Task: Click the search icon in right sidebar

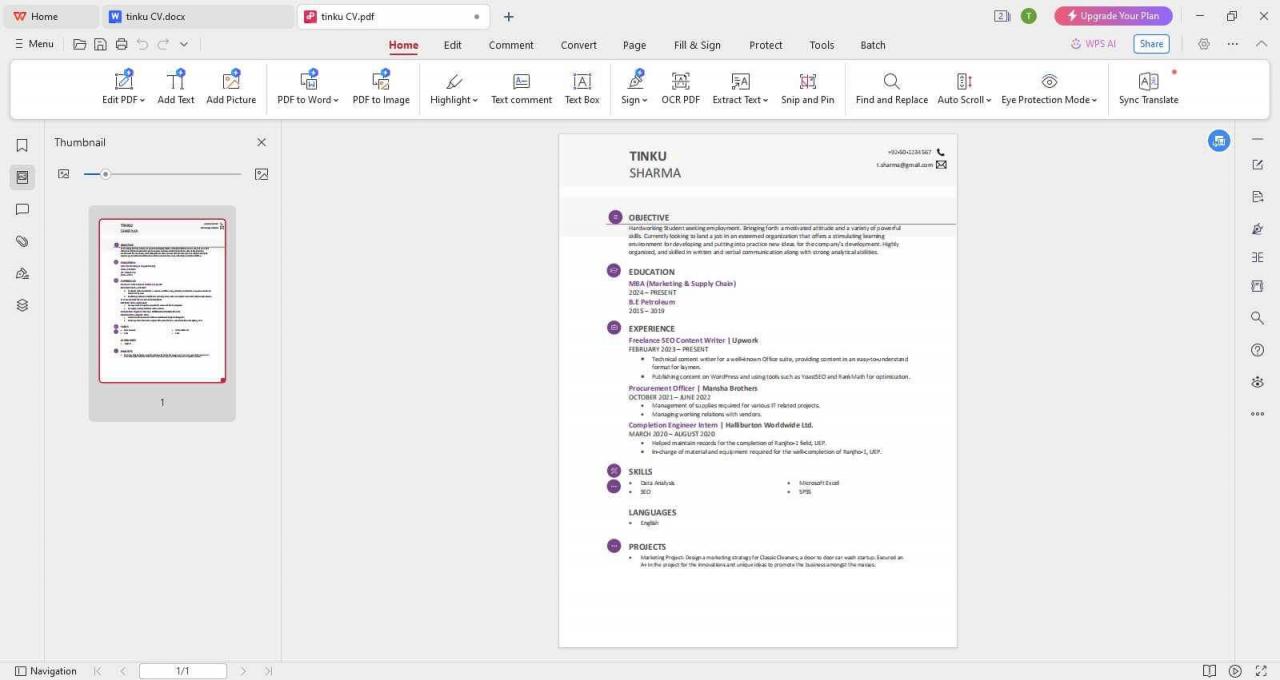Action: [1257, 318]
